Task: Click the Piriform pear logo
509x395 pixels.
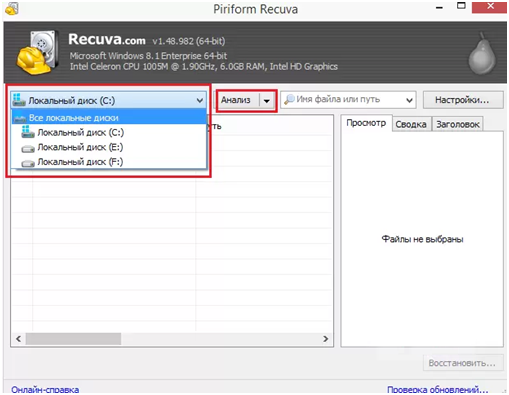Action: pyautogui.click(x=482, y=53)
